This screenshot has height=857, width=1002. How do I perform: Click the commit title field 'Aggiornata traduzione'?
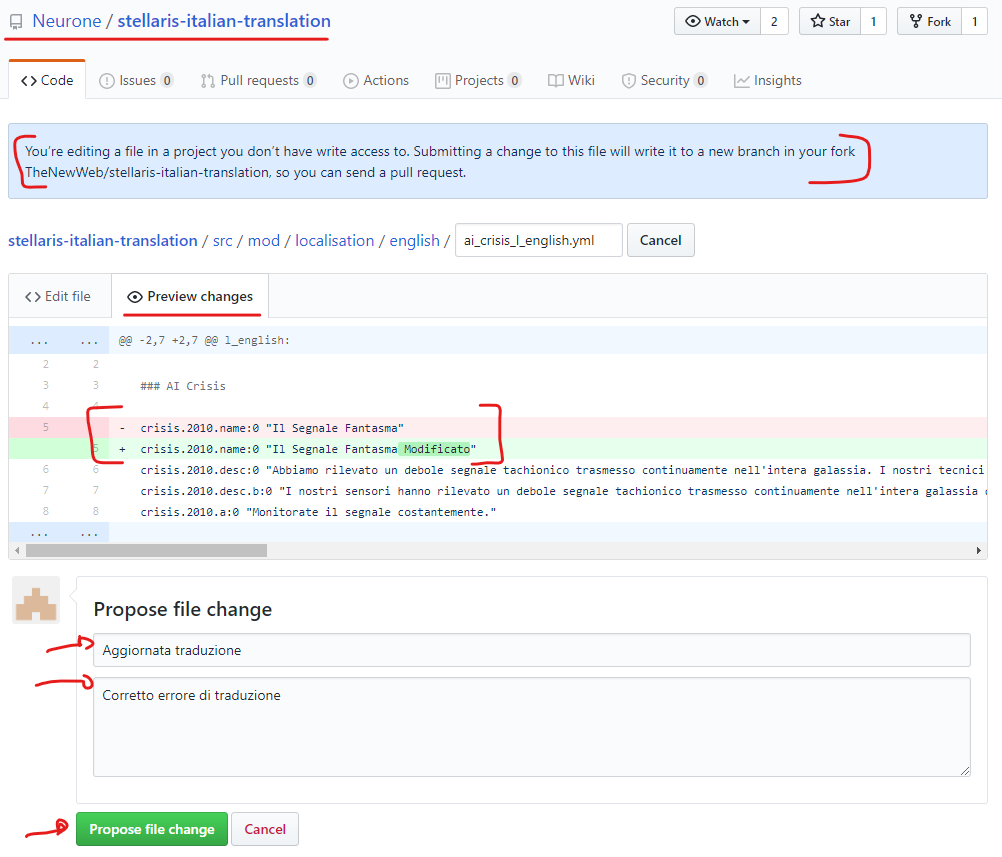(x=532, y=650)
